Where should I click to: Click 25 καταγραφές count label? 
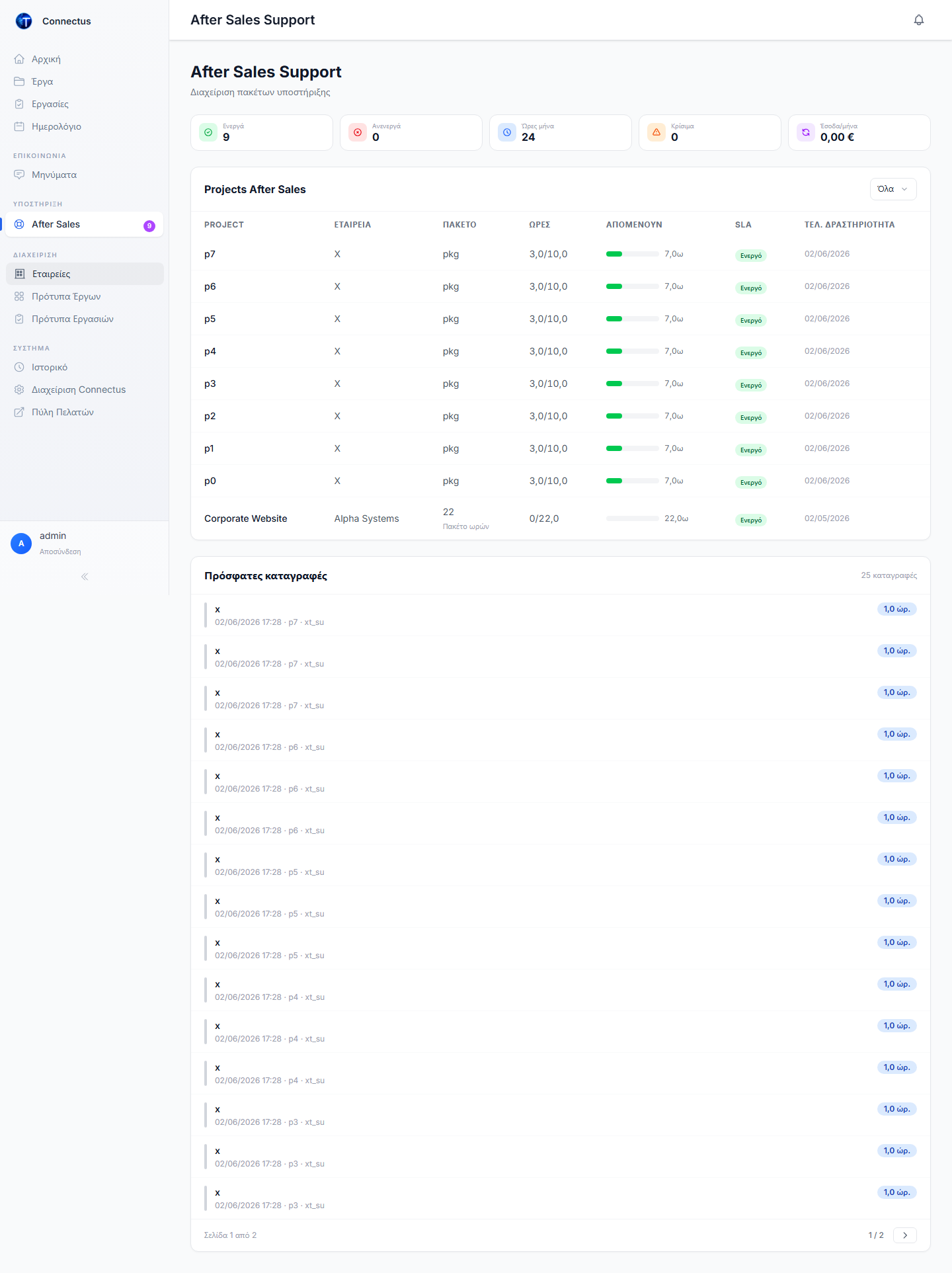889,575
